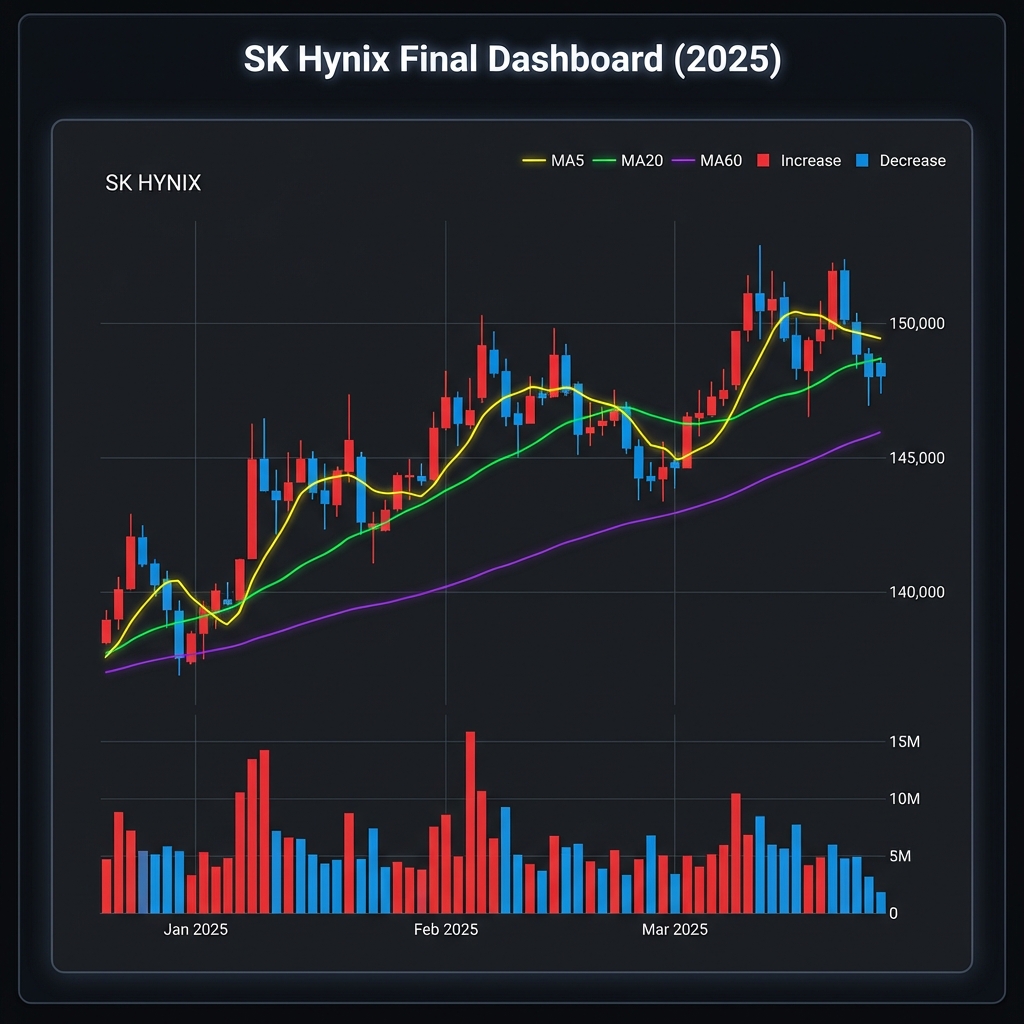Click the 5M volume axis label
Viewport: 1024px width, 1024px height.
click(900, 856)
